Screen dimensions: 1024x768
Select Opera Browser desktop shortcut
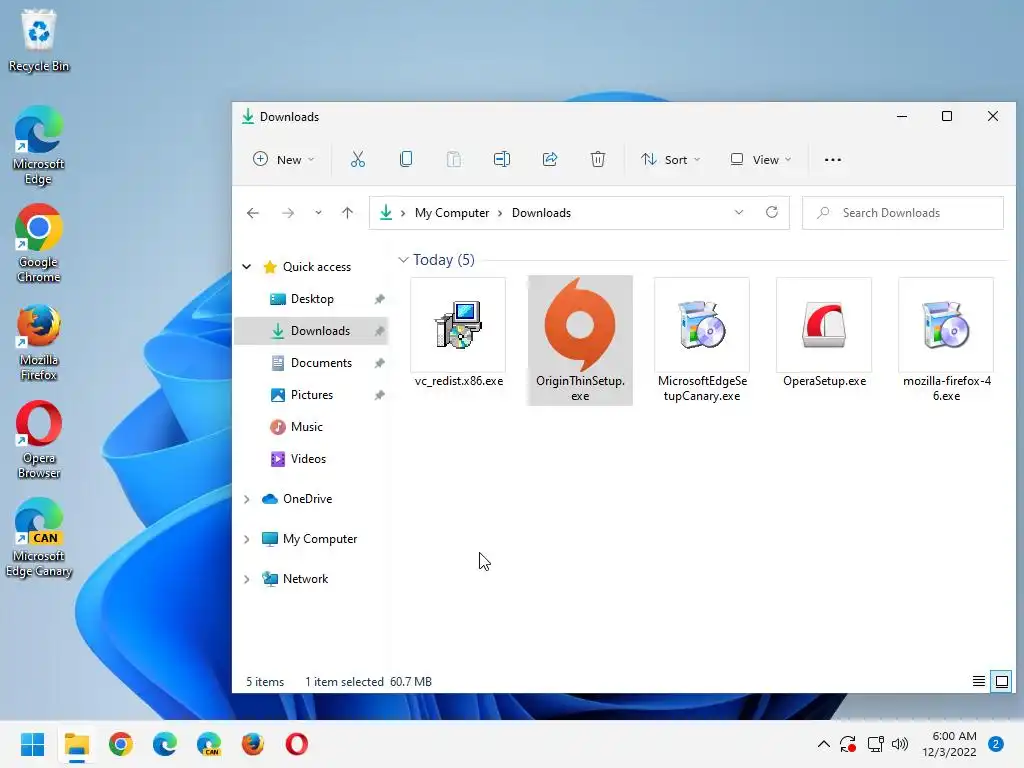click(39, 440)
